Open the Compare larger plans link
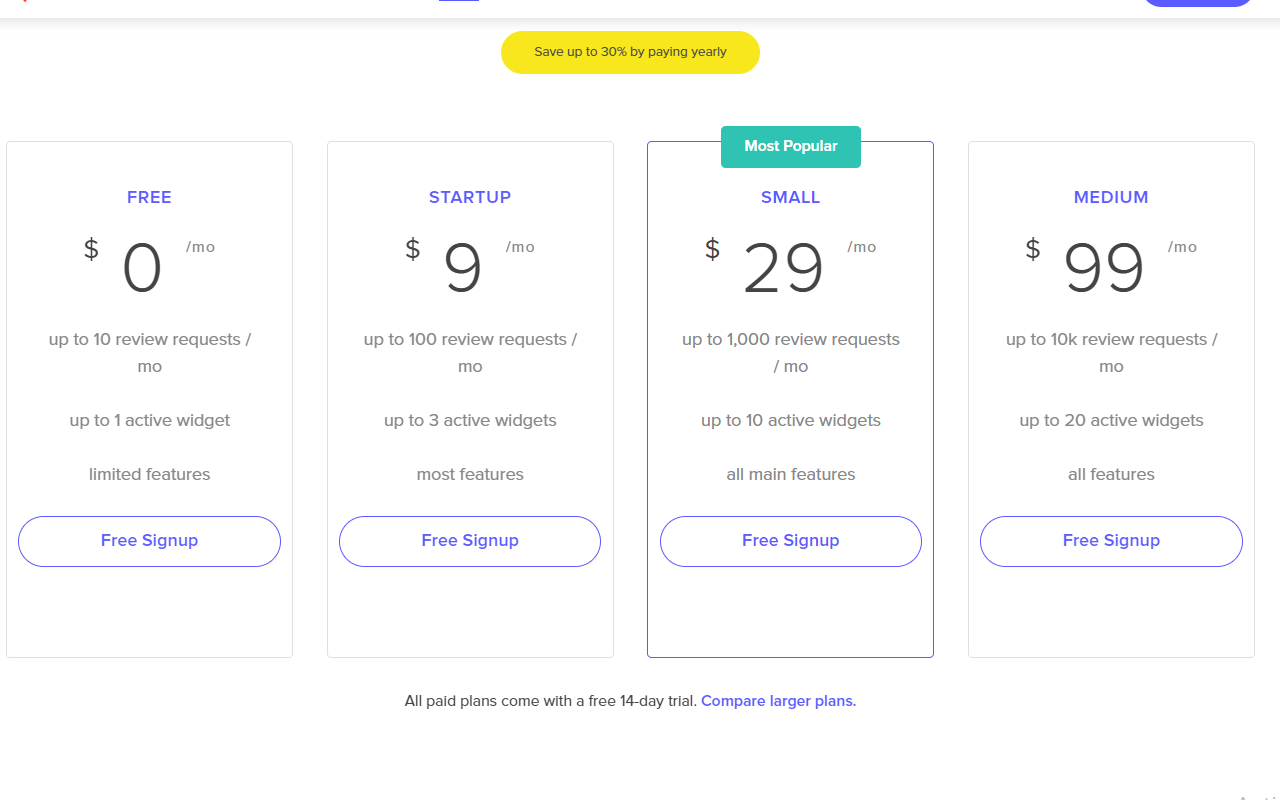The height and width of the screenshot is (800, 1280). coord(778,701)
